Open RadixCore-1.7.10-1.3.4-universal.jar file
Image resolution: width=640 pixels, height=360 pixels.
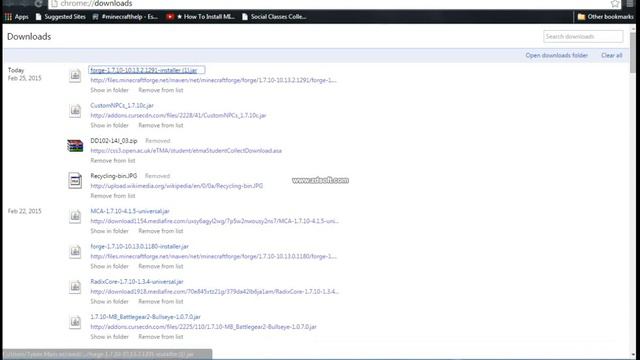[137, 282]
